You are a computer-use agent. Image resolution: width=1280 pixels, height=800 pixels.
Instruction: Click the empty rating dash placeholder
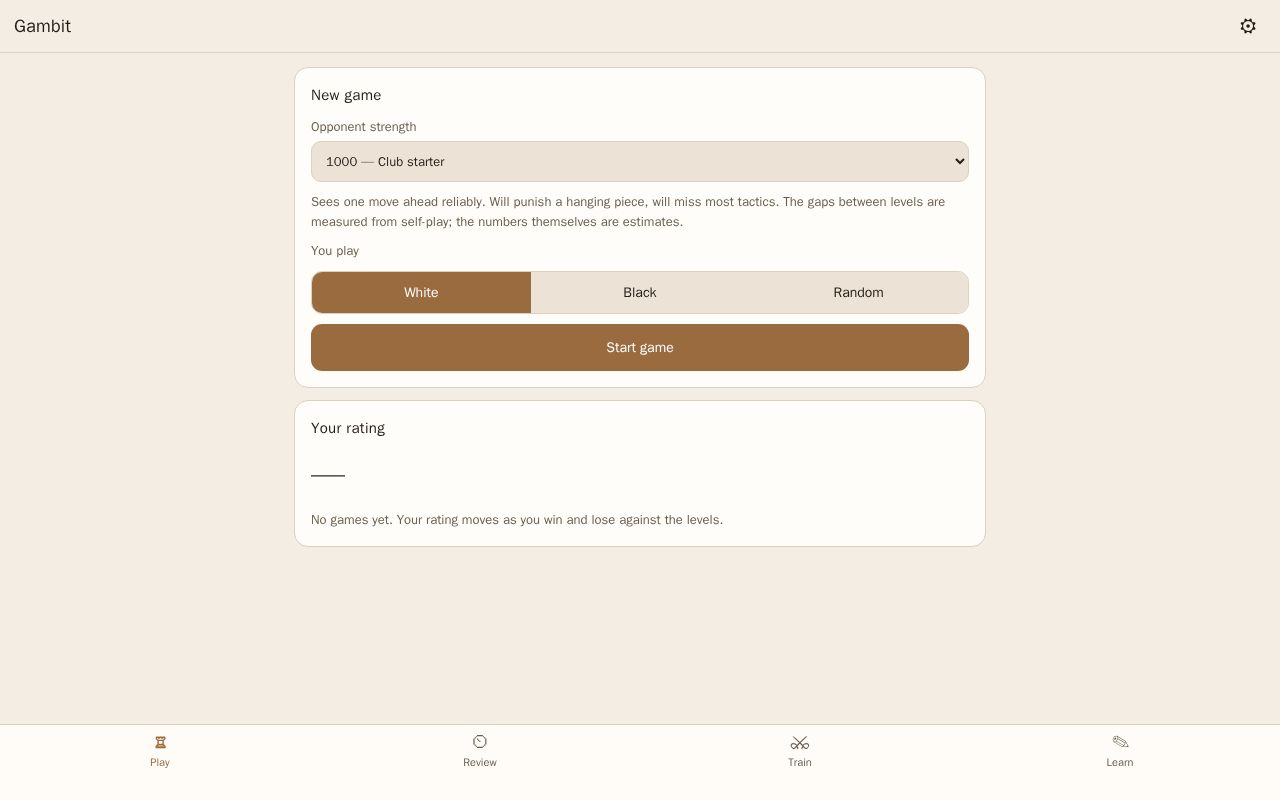coord(328,476)
